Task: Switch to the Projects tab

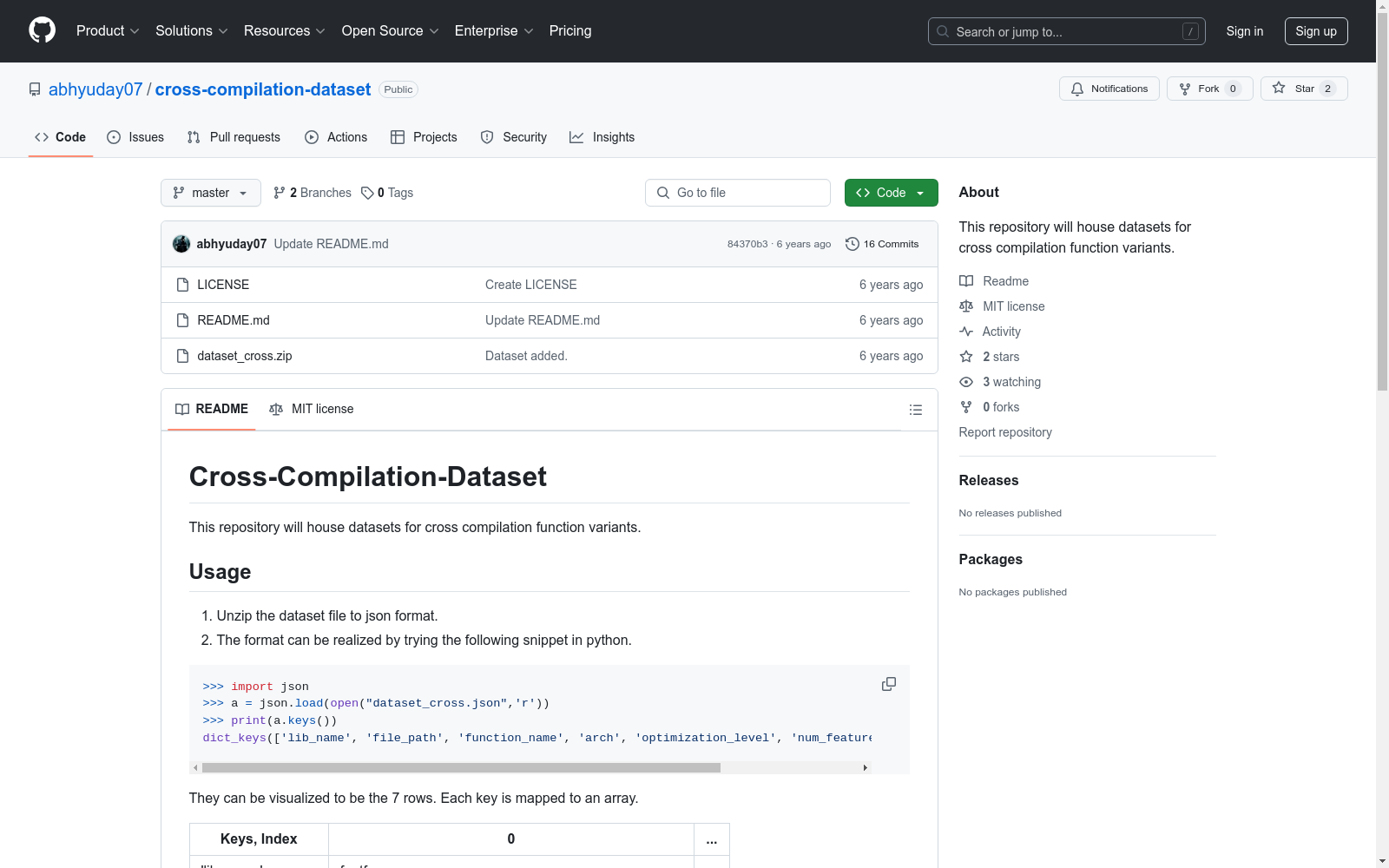Action: pyautogui.click(x=424, y=137)
